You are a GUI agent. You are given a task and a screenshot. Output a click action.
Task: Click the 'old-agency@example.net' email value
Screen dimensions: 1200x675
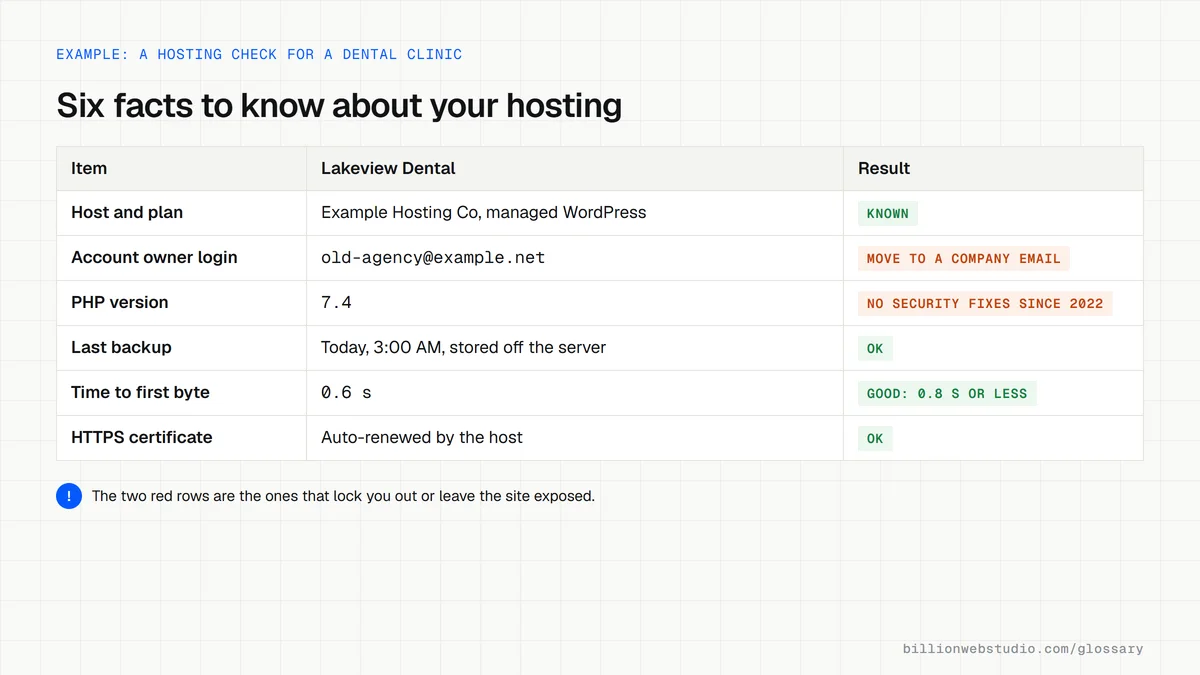(433, 257)
